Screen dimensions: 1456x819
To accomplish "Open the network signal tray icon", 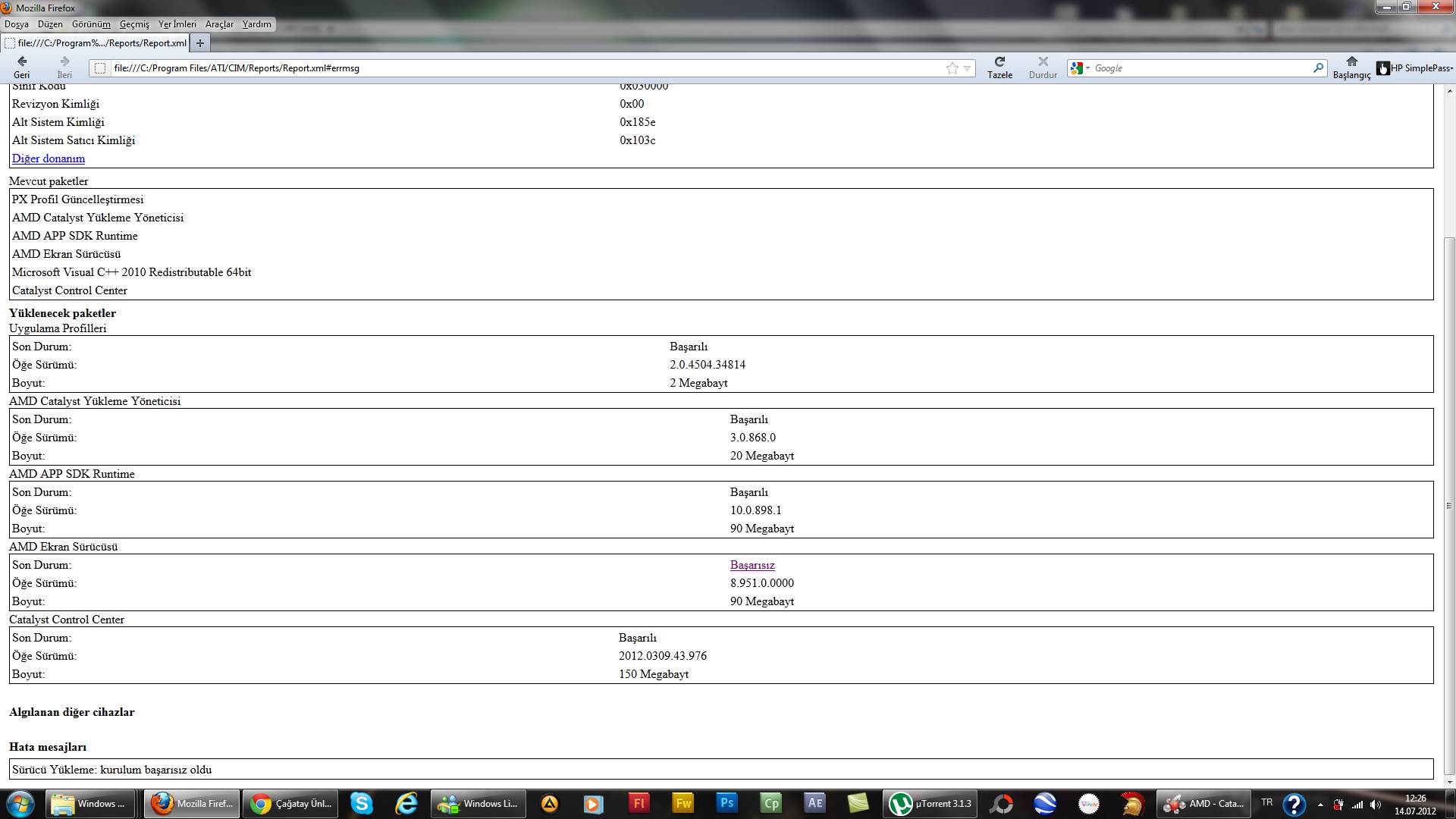I will (1357, 805).
